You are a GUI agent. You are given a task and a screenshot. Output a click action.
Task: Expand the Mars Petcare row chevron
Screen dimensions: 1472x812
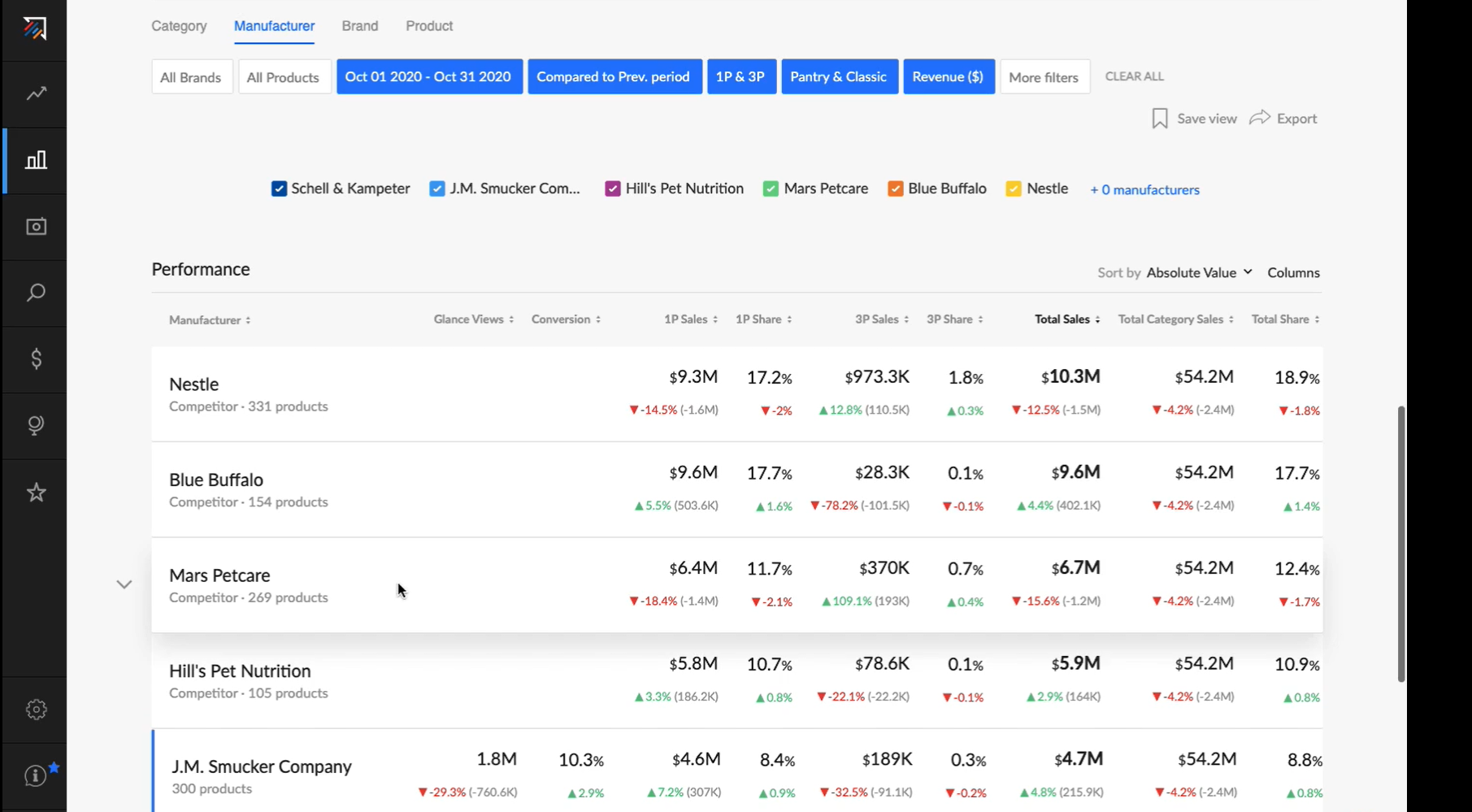pyautogui.click(x=124, y=584)
